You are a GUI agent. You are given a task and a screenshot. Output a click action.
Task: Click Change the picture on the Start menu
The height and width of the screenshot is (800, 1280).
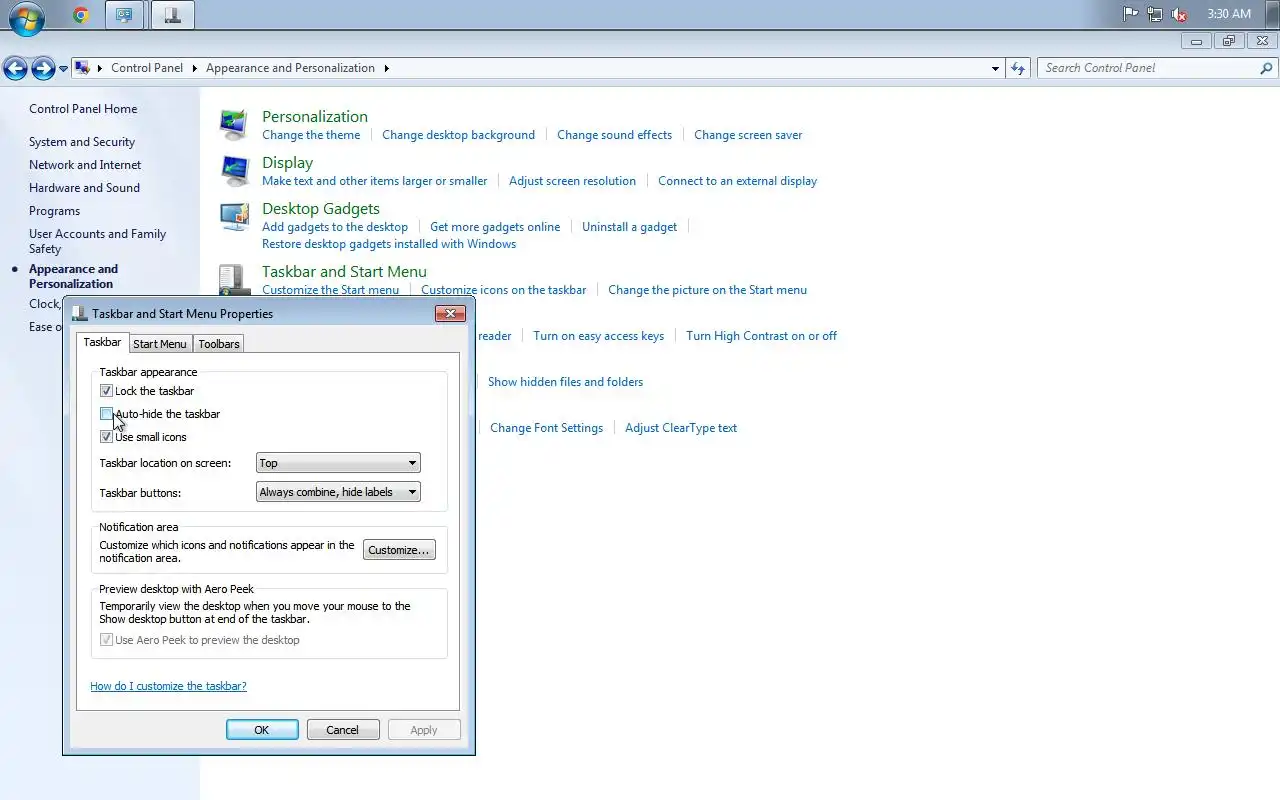pos(707,290)
